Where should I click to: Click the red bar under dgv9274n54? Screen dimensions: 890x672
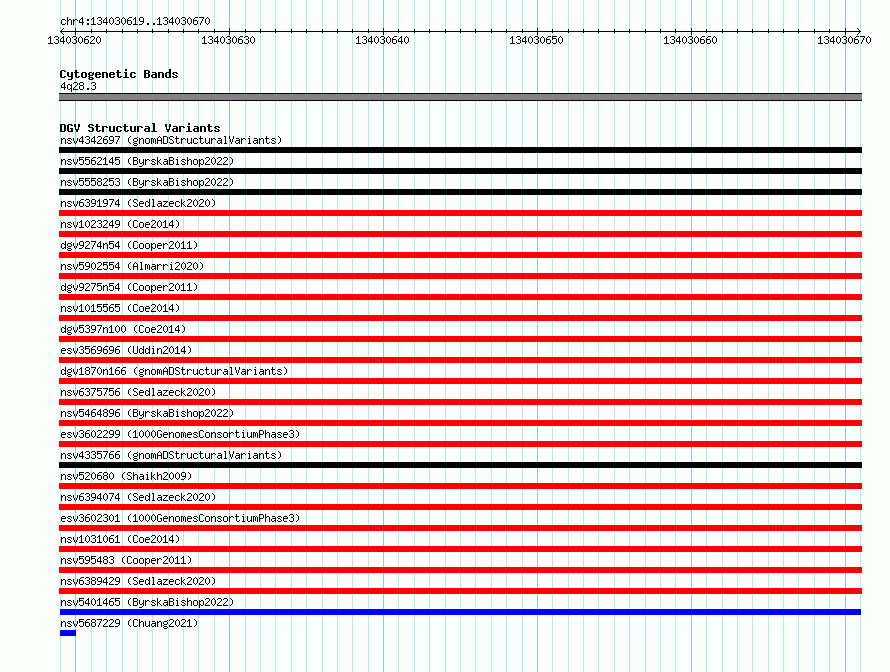[x=460, y=255]
